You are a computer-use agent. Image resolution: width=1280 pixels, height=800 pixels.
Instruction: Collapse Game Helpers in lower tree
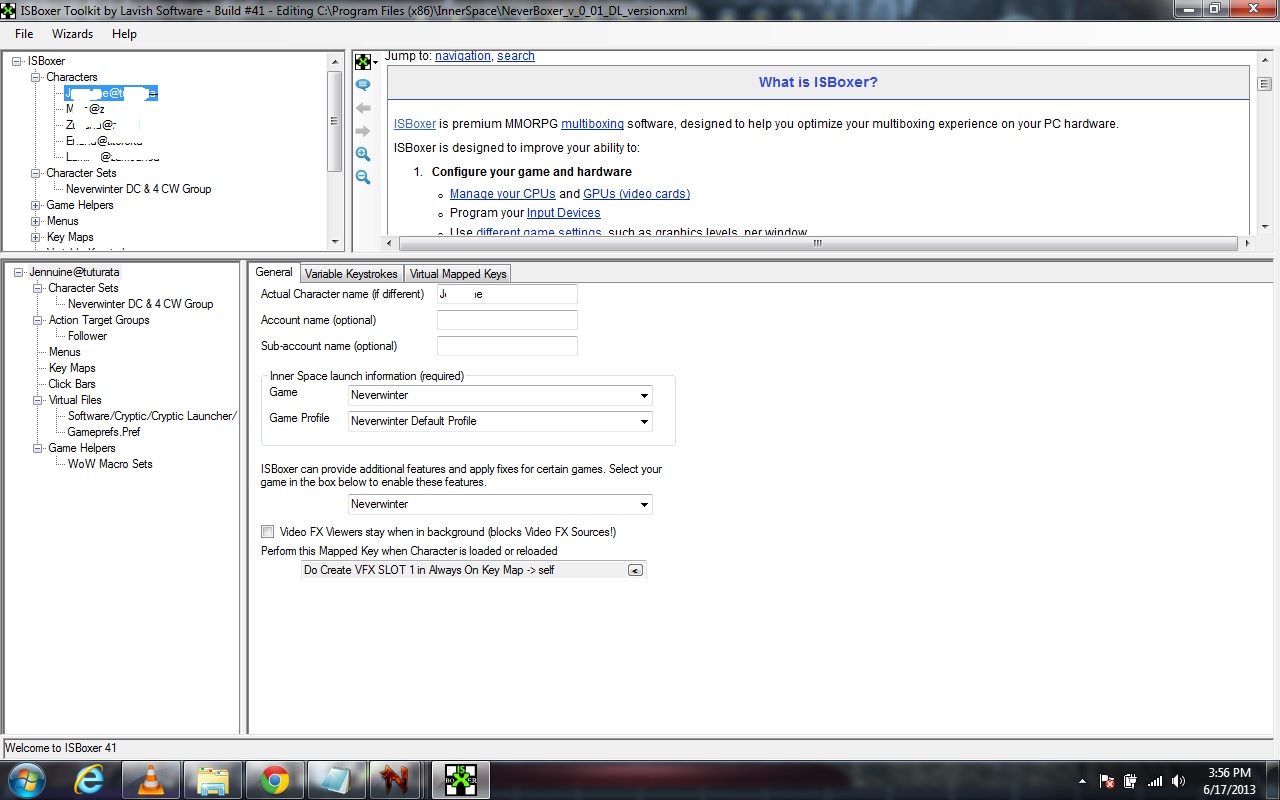coord(38,448)
